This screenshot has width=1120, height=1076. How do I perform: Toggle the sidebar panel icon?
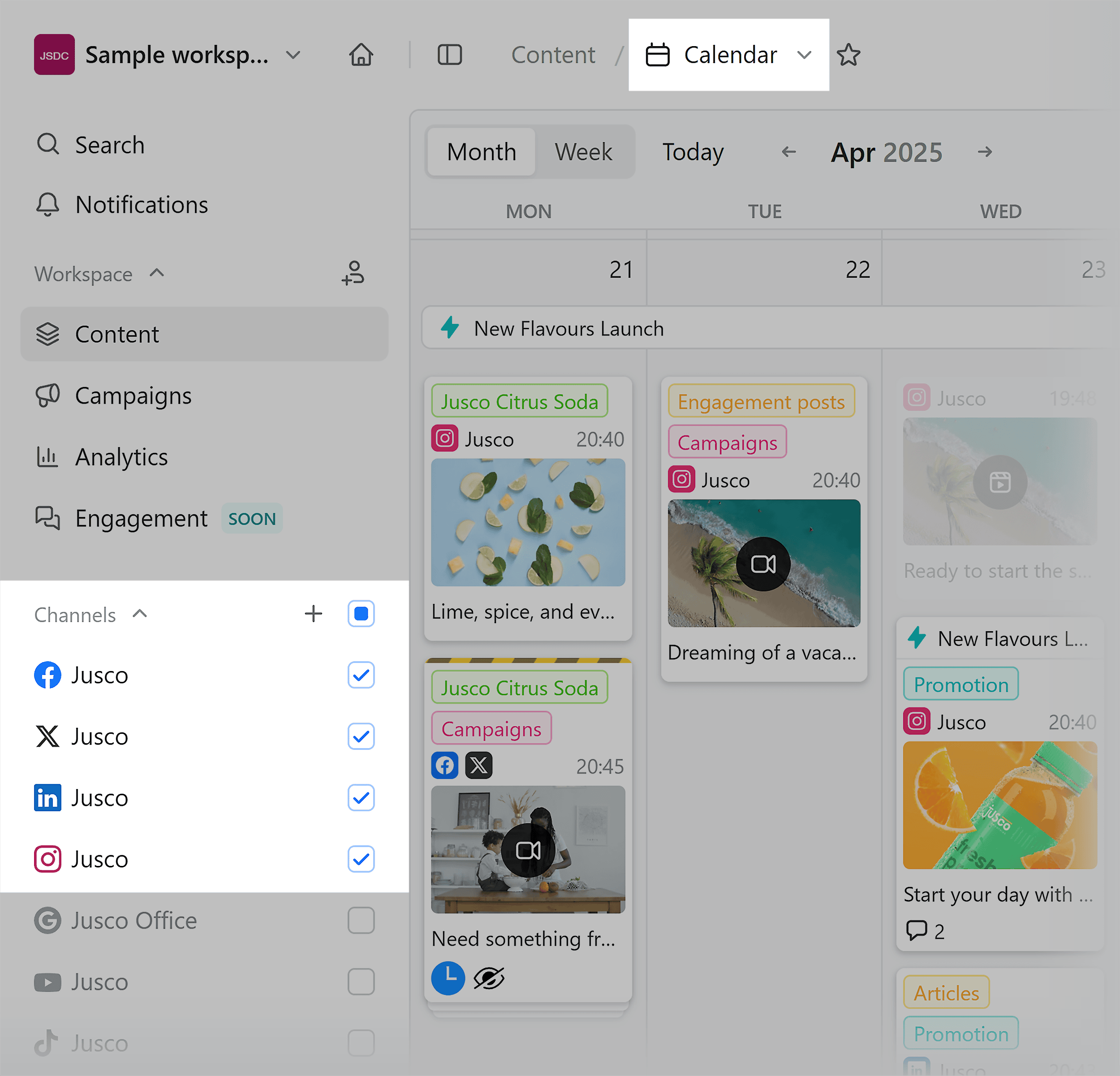449,54
